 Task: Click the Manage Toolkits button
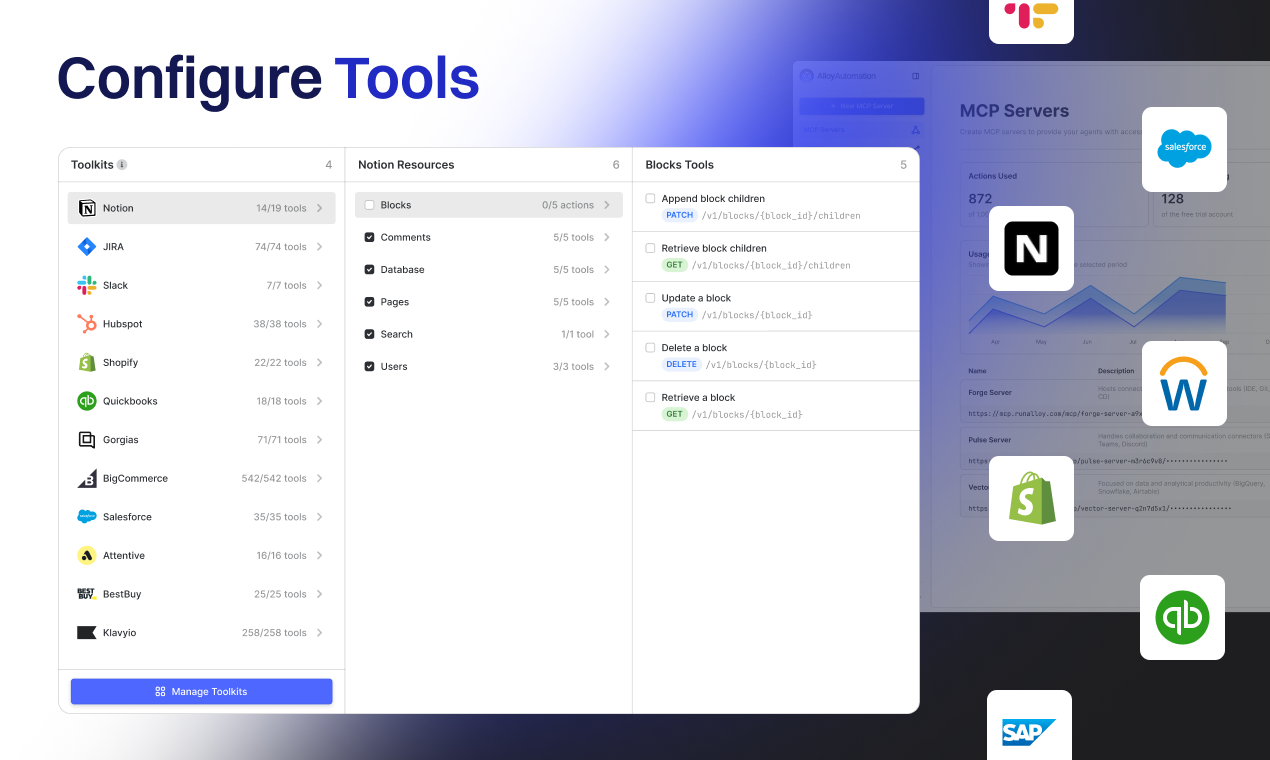(201, 691)
